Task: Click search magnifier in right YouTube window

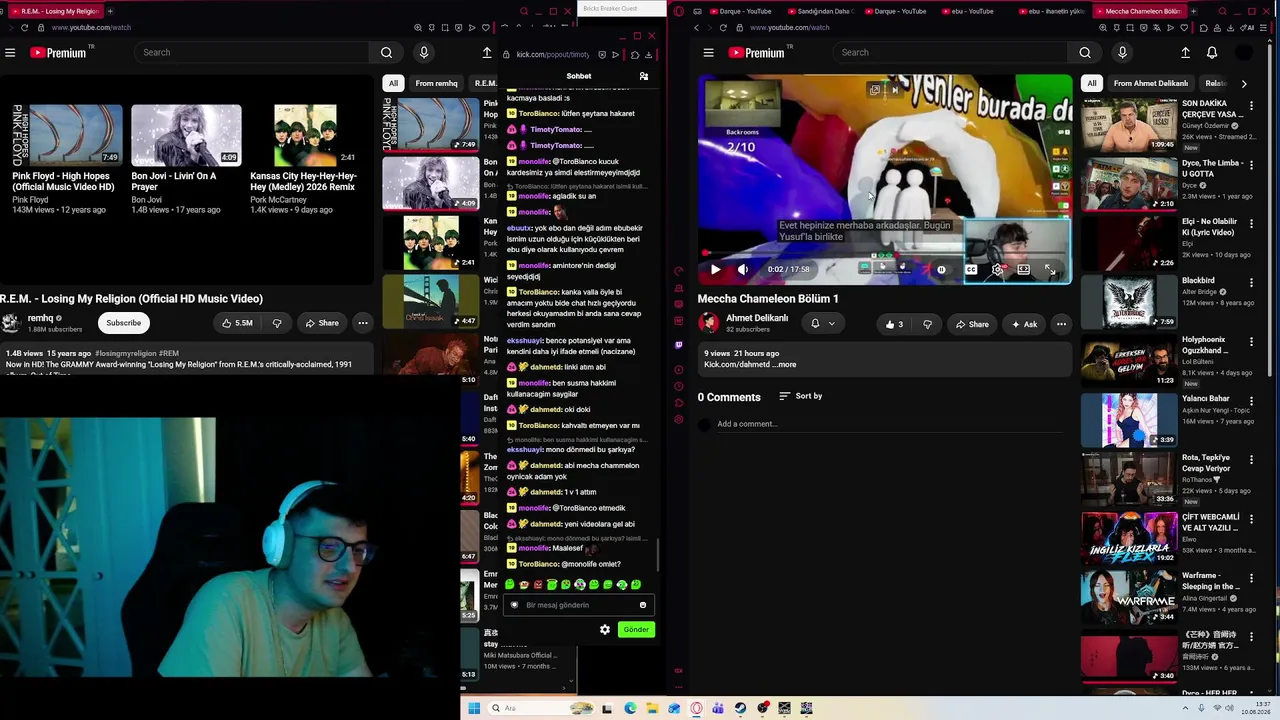Action: pos(1085,52)
